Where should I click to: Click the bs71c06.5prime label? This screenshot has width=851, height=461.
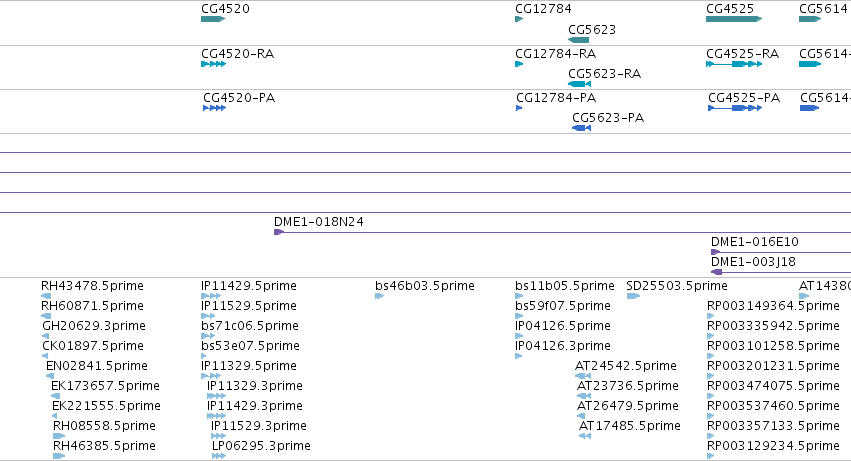click(x=250, y=326)
